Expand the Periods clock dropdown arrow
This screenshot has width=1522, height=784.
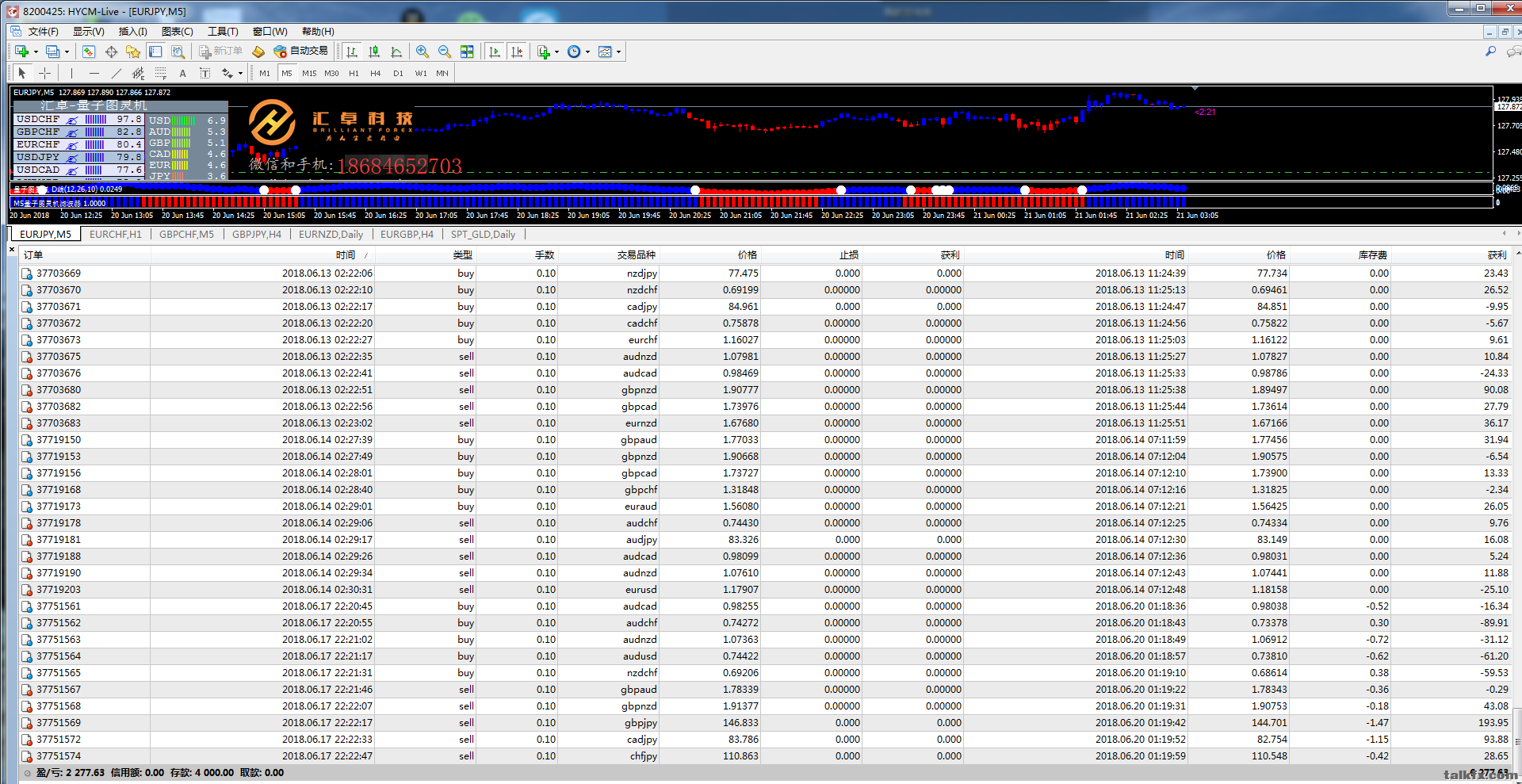[x=587, y=52]
